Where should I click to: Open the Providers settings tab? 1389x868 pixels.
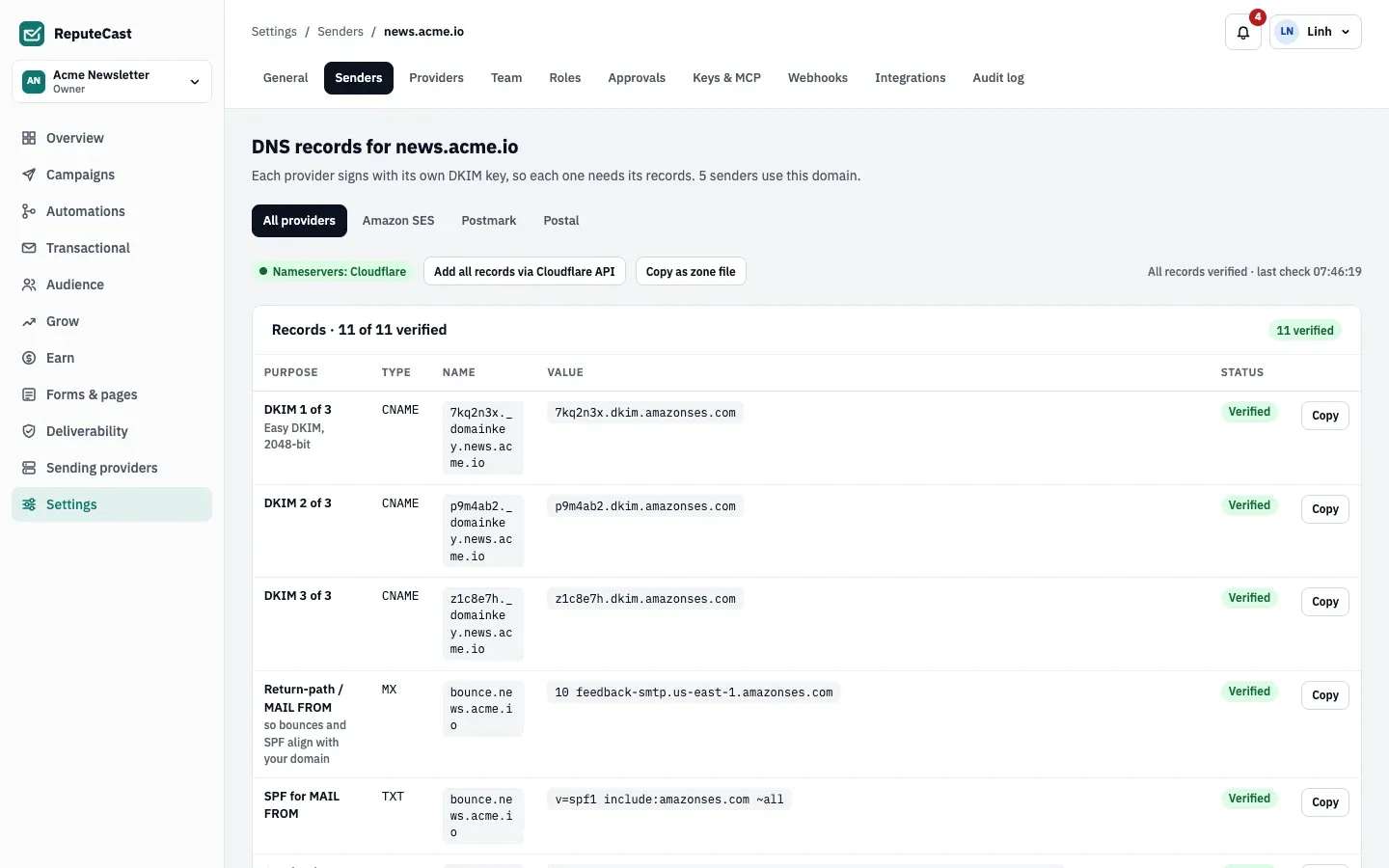click(436, 78)
